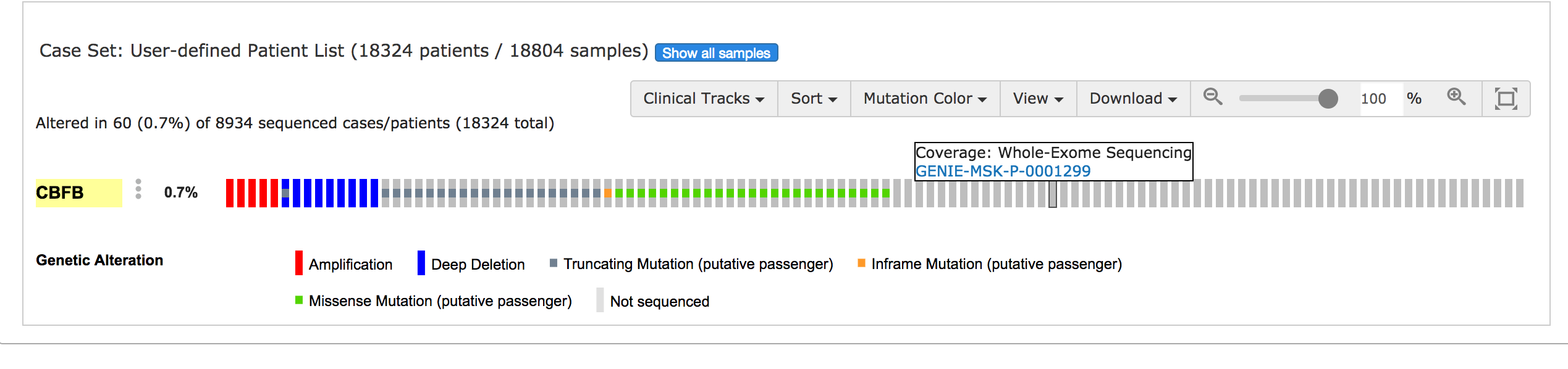1568x369 pixels.
Task: Click the first red amplification sample bar
Action: tap(230, 193)
